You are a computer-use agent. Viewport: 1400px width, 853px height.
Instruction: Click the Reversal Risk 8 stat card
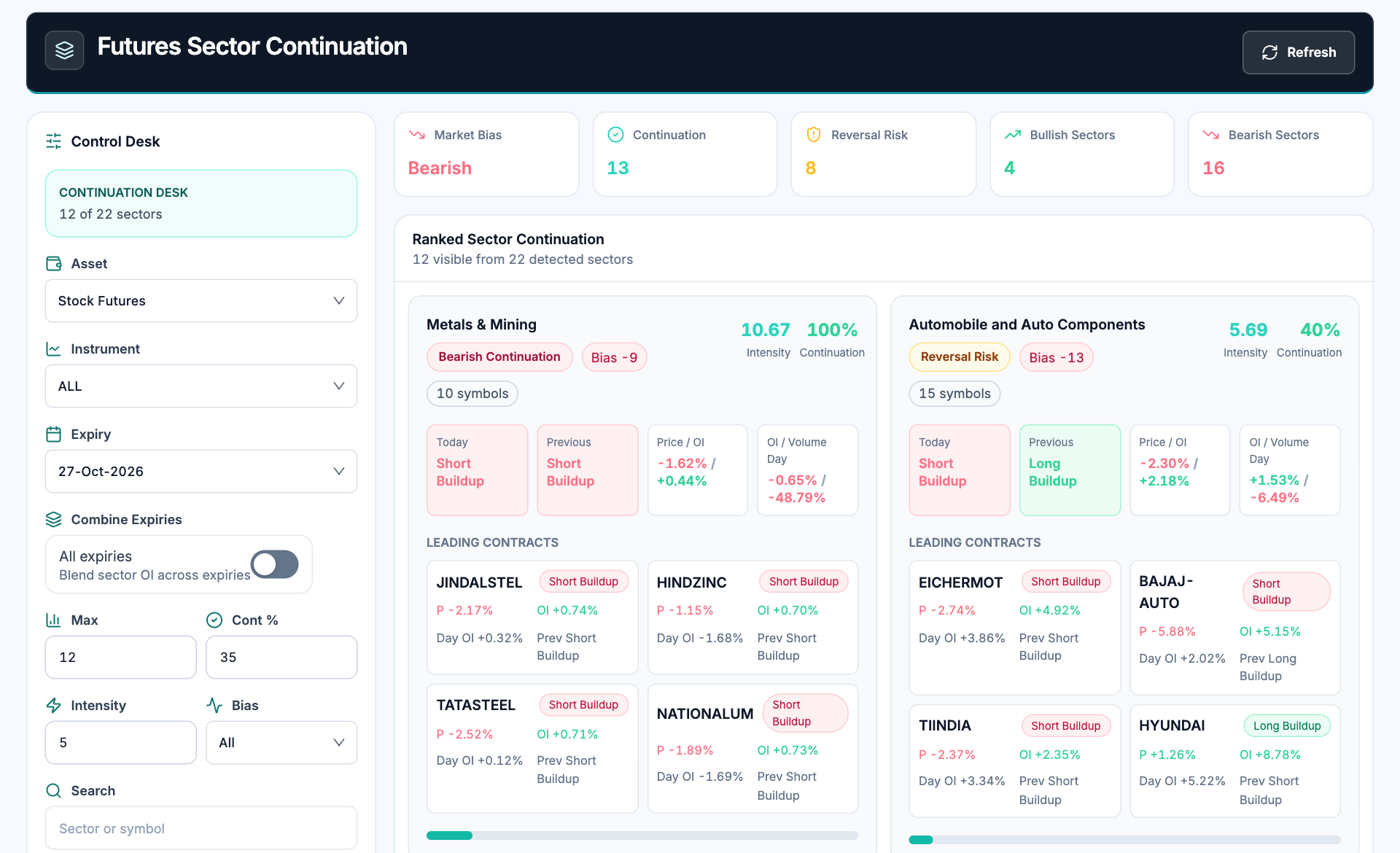tap(884, 154)
